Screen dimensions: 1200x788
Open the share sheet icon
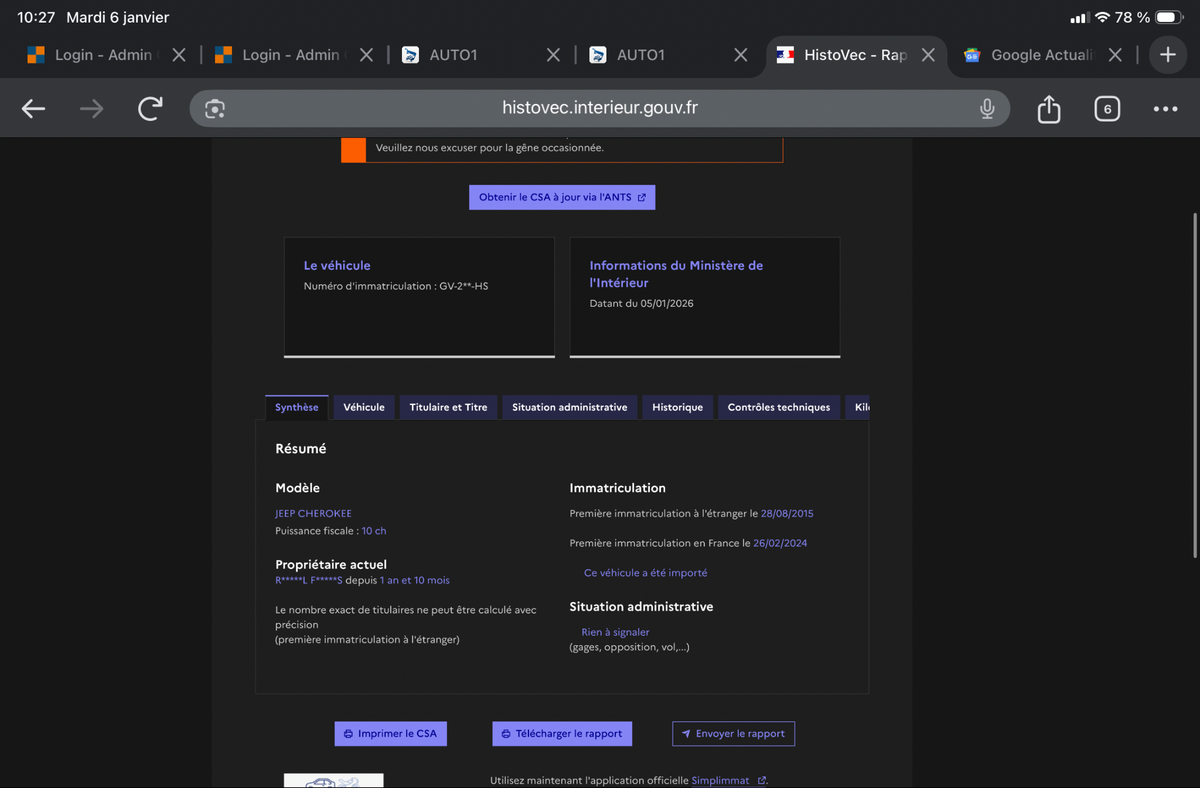(x=1048, y=109)
